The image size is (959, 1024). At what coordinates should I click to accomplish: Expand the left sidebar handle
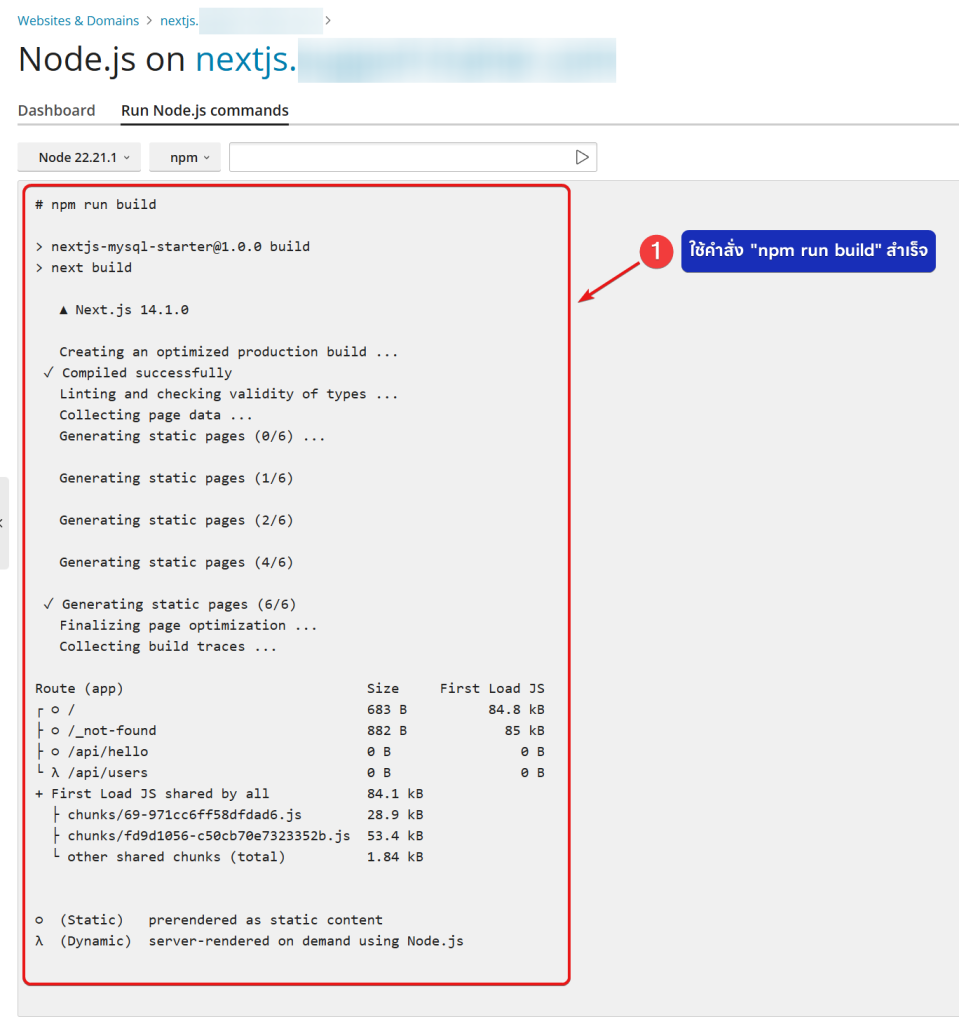[x=3, y=523]
